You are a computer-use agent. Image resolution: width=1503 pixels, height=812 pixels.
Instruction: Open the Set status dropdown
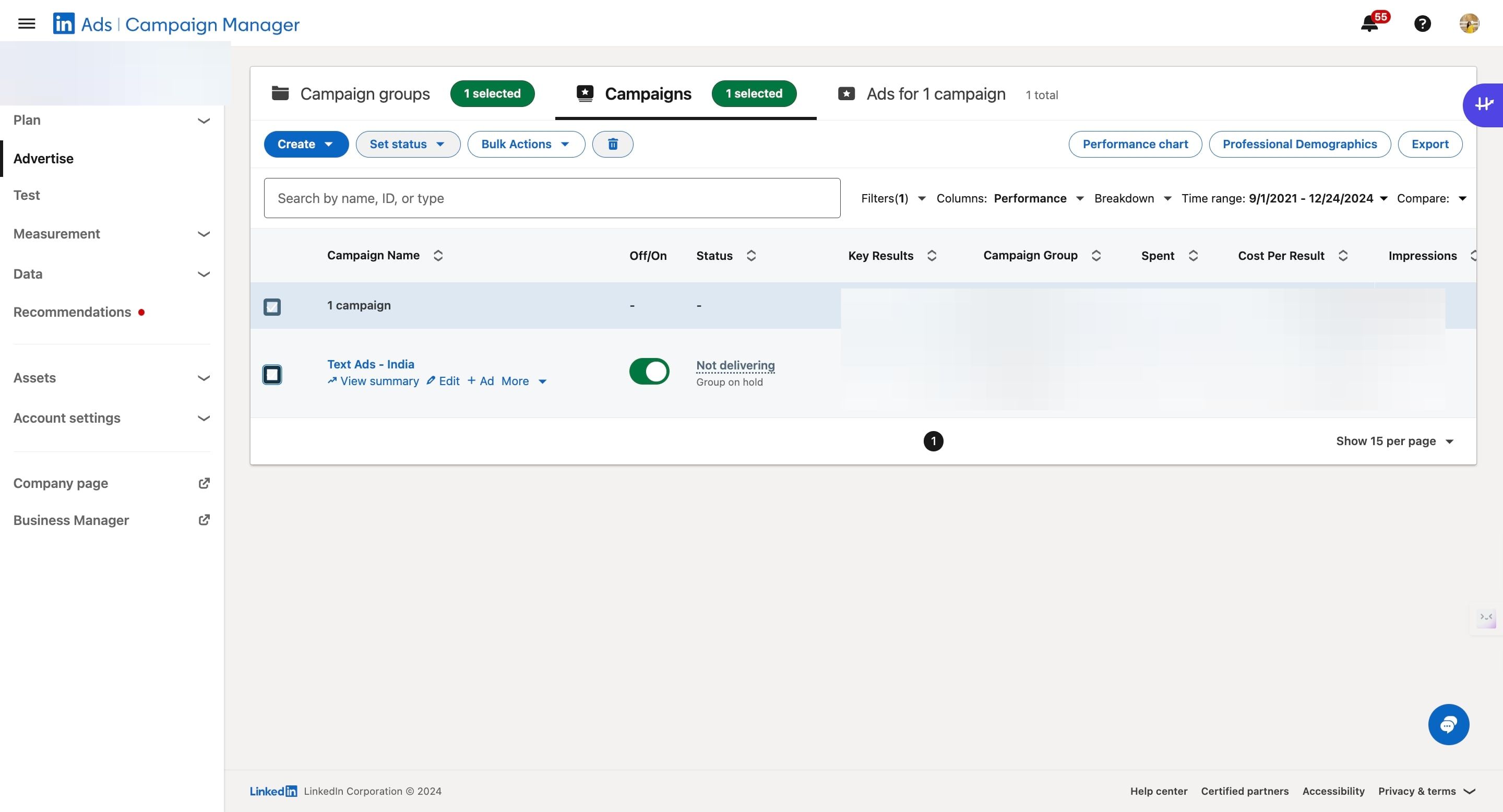[x=407, y=144]
